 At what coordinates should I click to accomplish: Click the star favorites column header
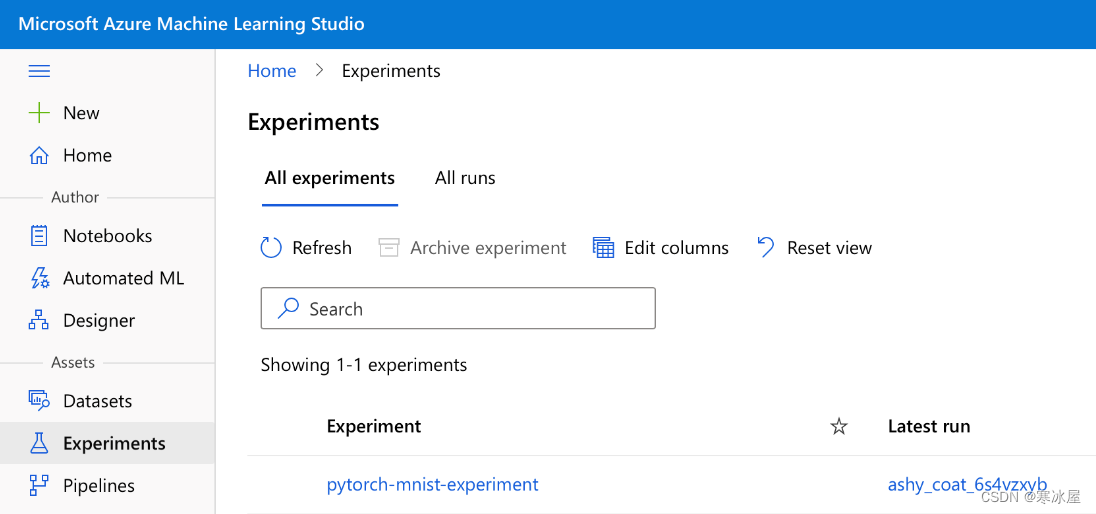tap(839, 427)
